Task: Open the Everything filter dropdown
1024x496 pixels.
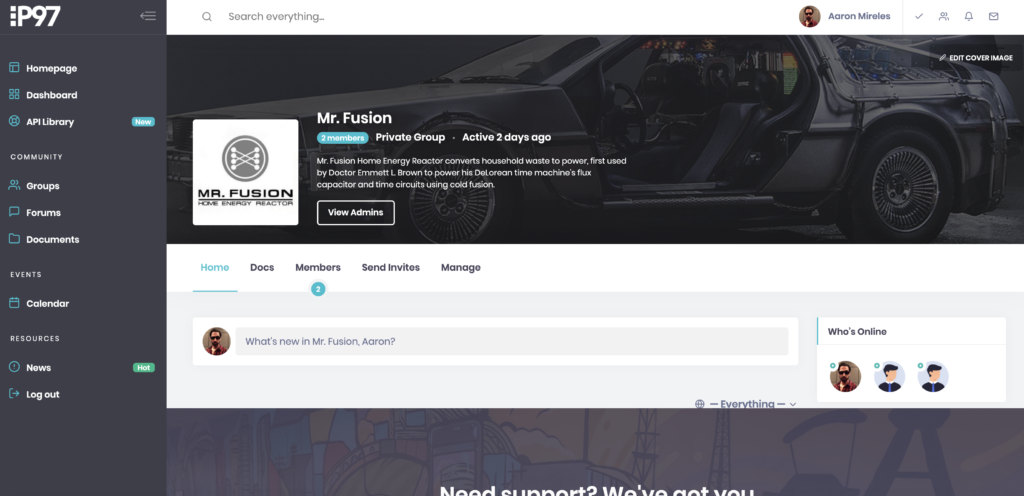Action: (x=753, y=404)
